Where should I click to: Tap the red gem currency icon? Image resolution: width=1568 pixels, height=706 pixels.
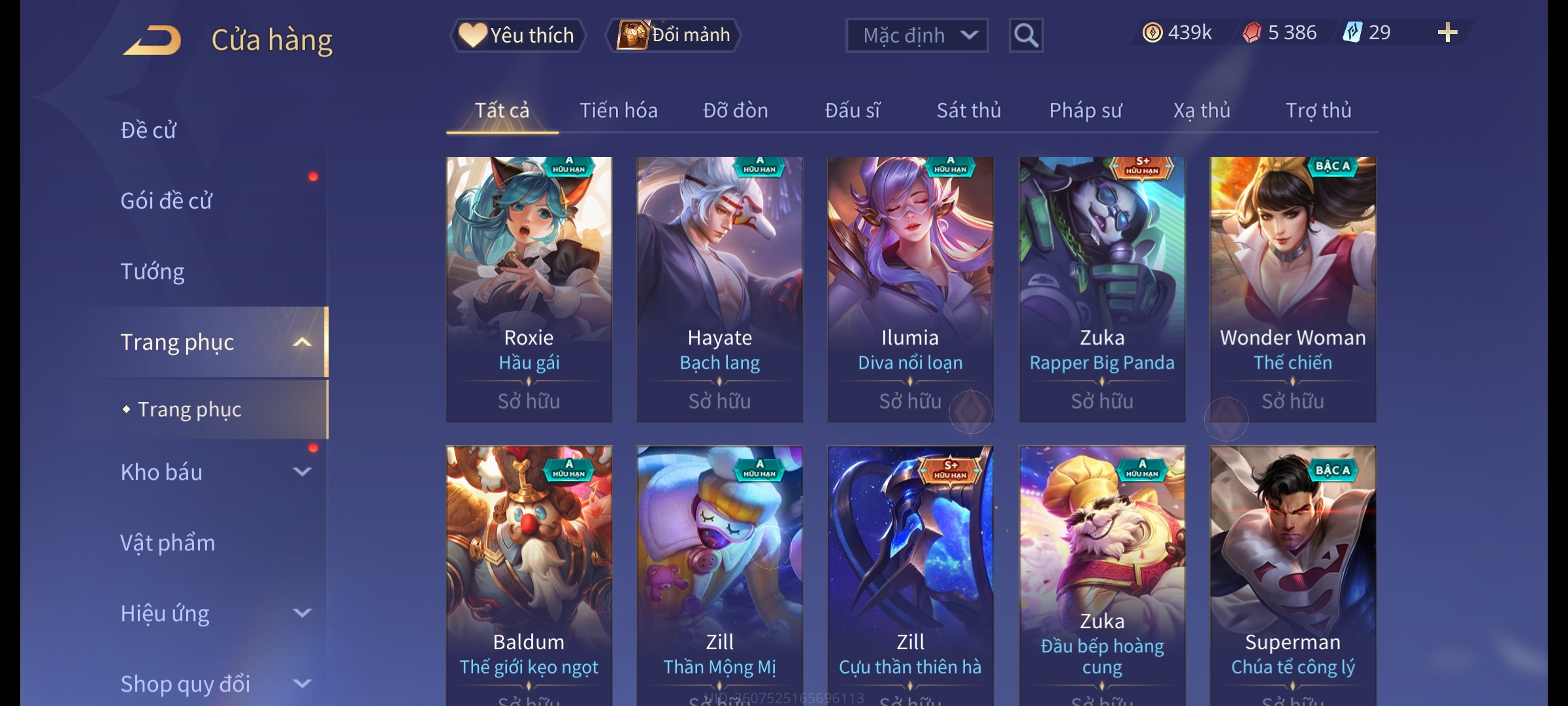[1251, 33]
